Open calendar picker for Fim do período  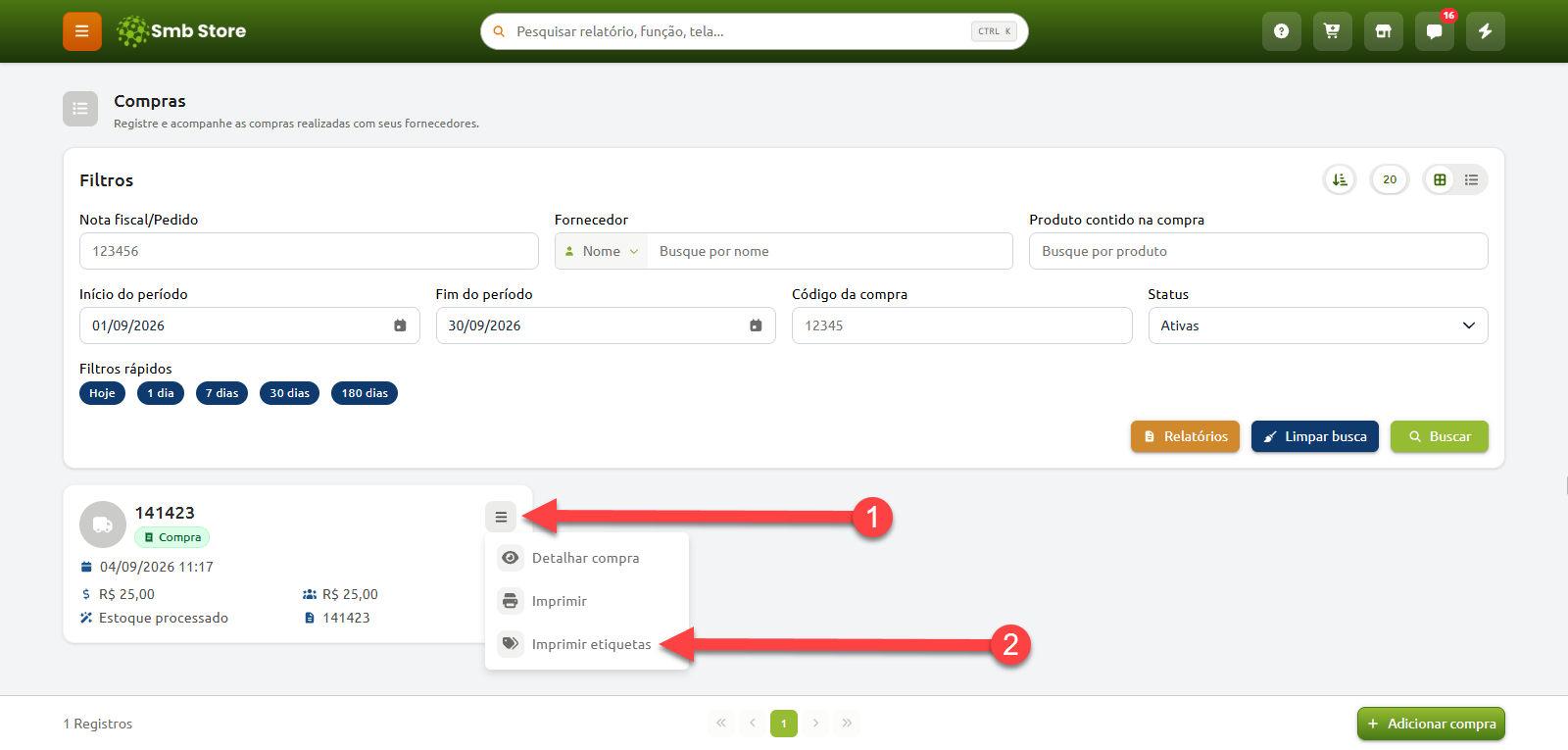point(756,325)
